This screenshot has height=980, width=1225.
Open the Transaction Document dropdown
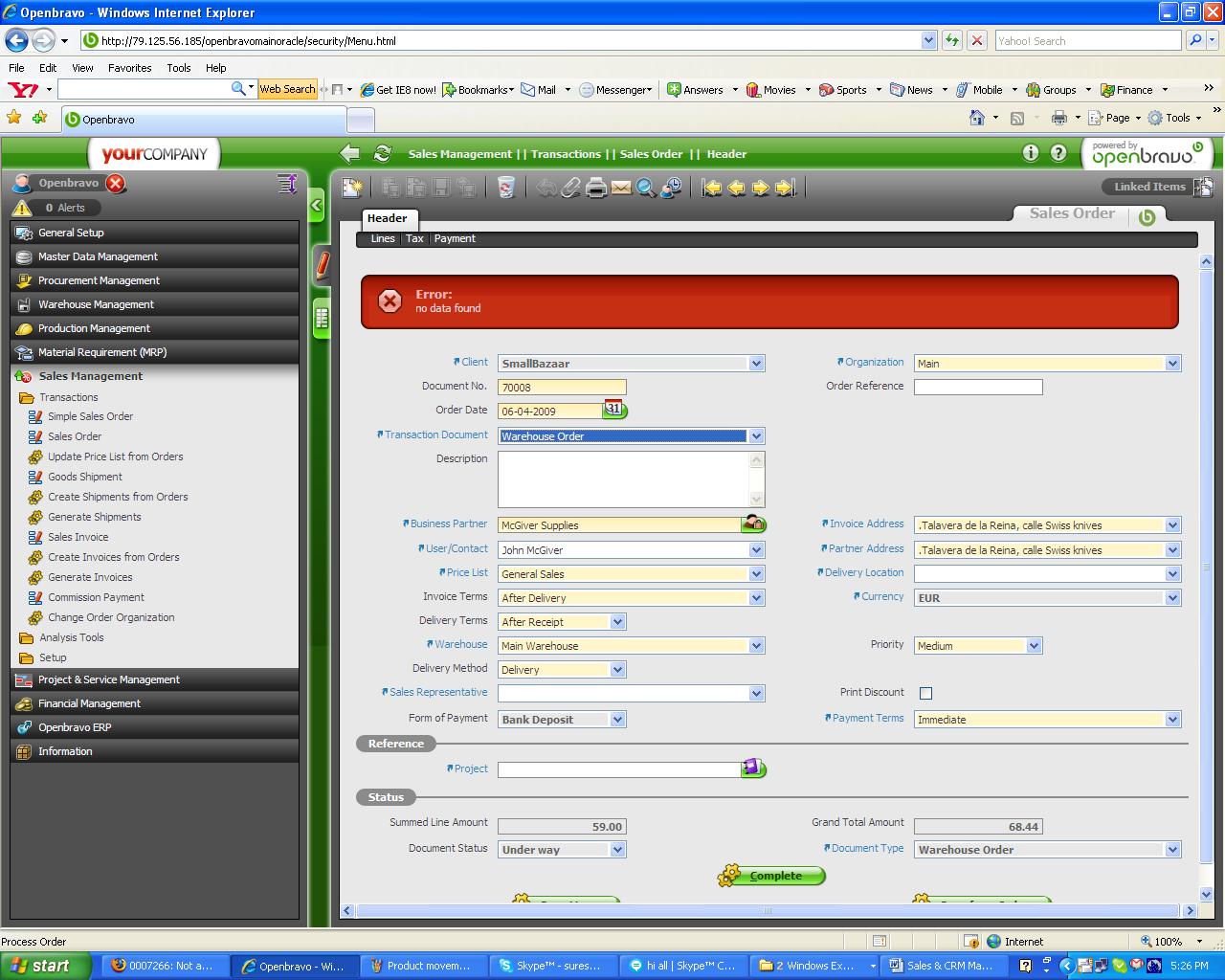[x=756, y=436]
